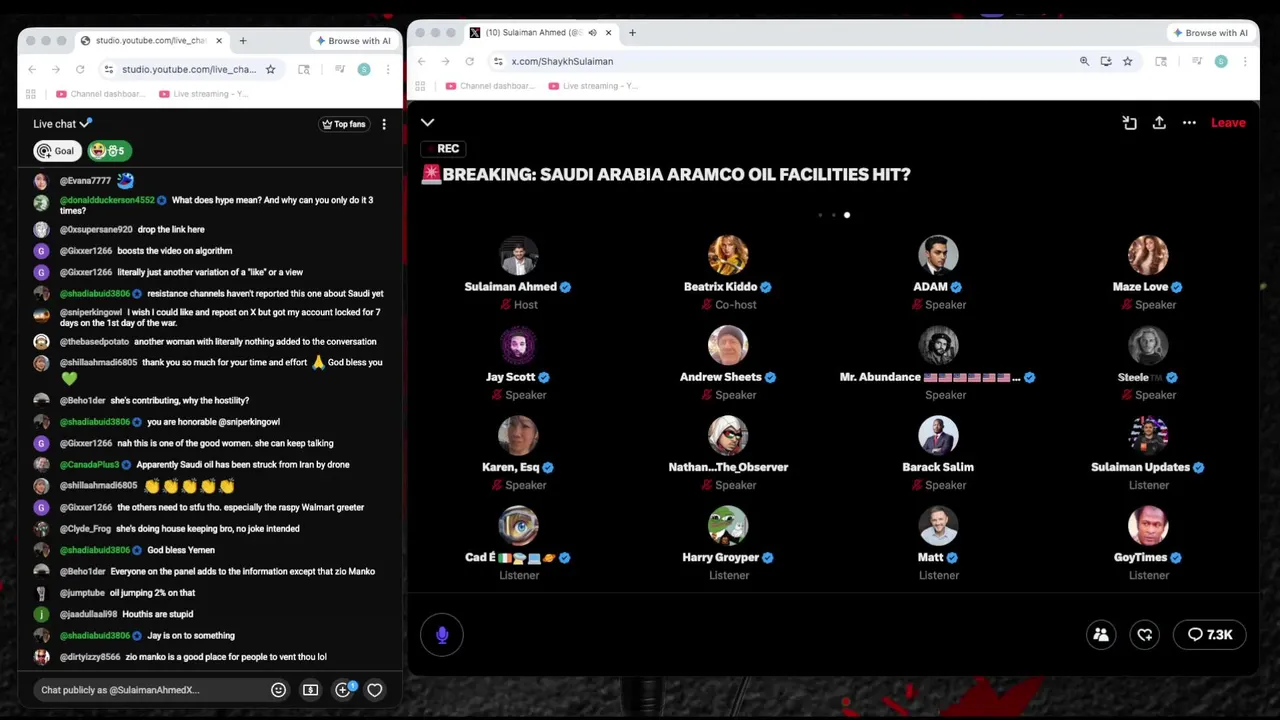Open the X Space three-dot more options
This screenshot has height=720, width=1280.
[x=1189, y=122]
